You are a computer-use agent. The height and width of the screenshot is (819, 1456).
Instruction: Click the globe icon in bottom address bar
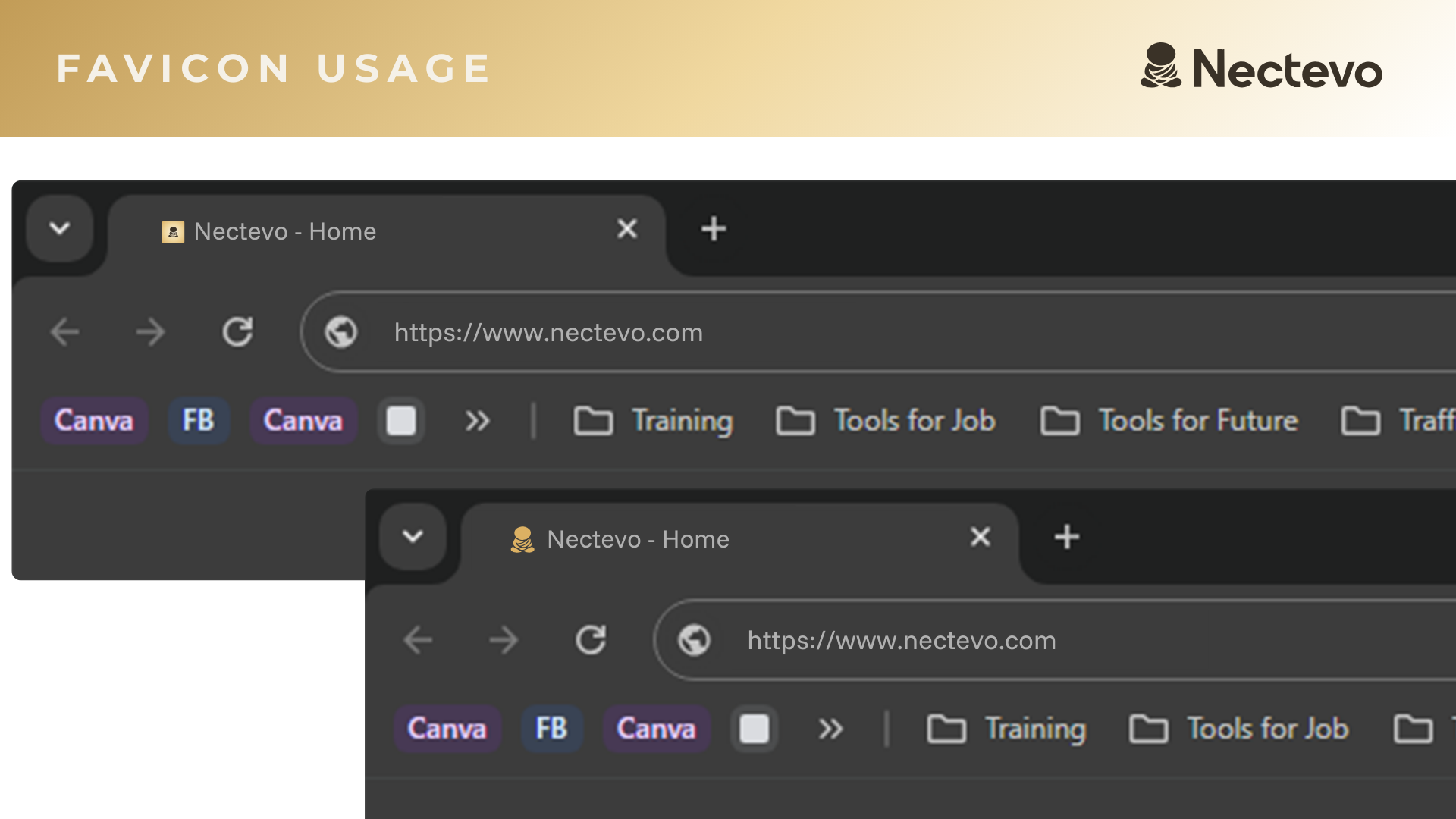tap(695, 640)
